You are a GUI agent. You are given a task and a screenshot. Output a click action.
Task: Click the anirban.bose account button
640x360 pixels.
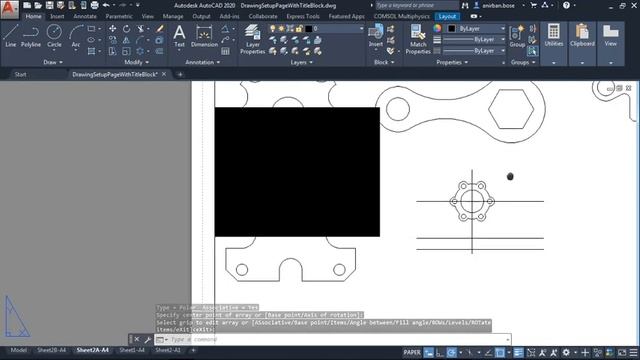point(498,5)
